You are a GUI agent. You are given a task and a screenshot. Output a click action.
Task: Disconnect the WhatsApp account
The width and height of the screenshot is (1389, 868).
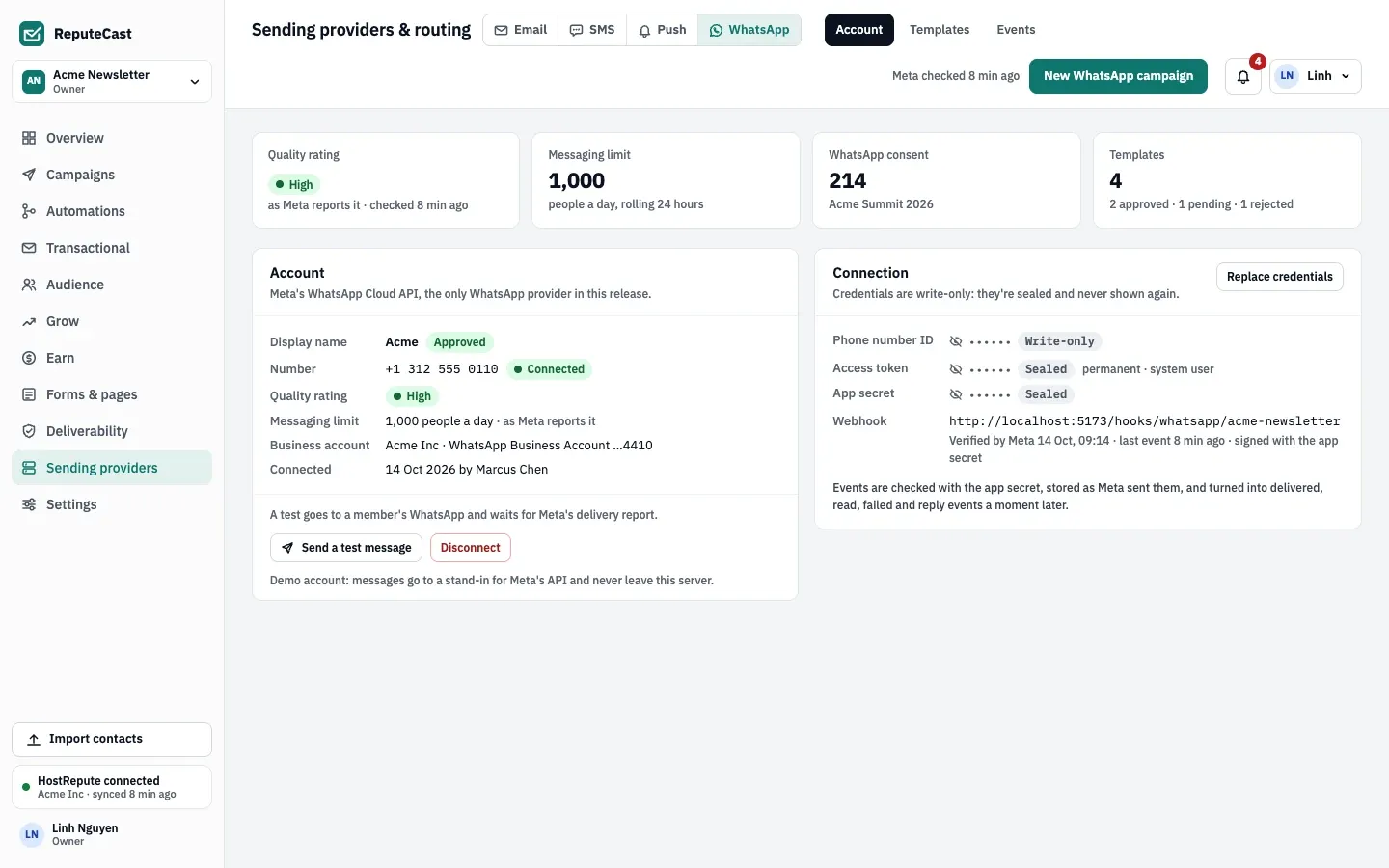[x=471, y=548]
